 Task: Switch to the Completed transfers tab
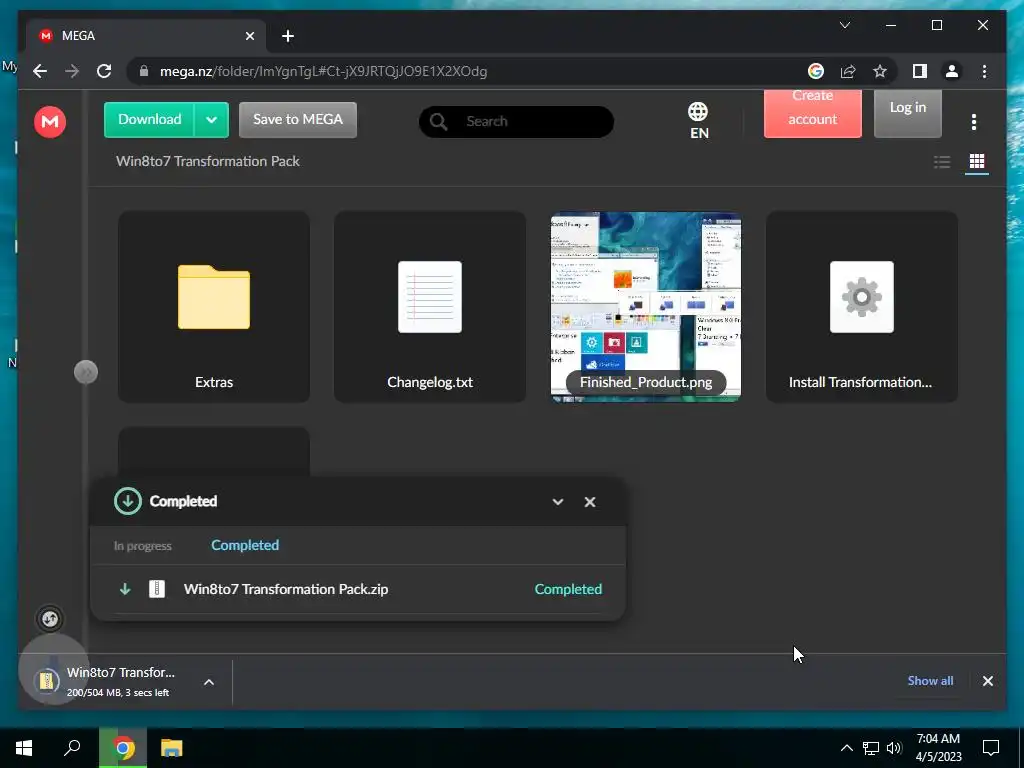[245, 545]
